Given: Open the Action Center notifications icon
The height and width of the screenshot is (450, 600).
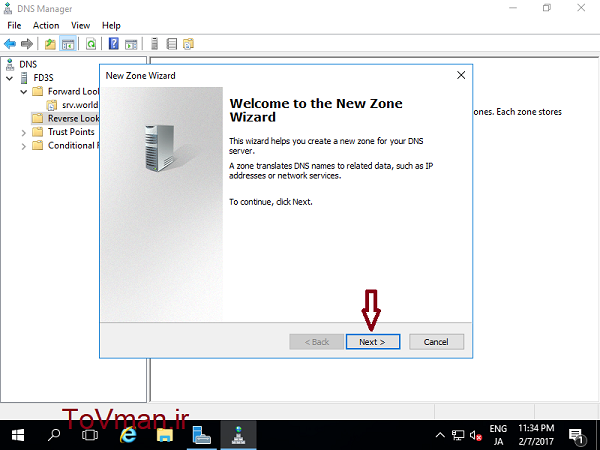Looking at the screenshot, I should coord(576,436).
